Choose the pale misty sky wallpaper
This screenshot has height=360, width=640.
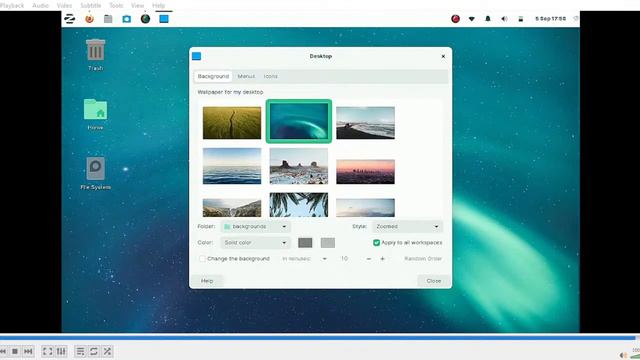click(x=365, y=208)
